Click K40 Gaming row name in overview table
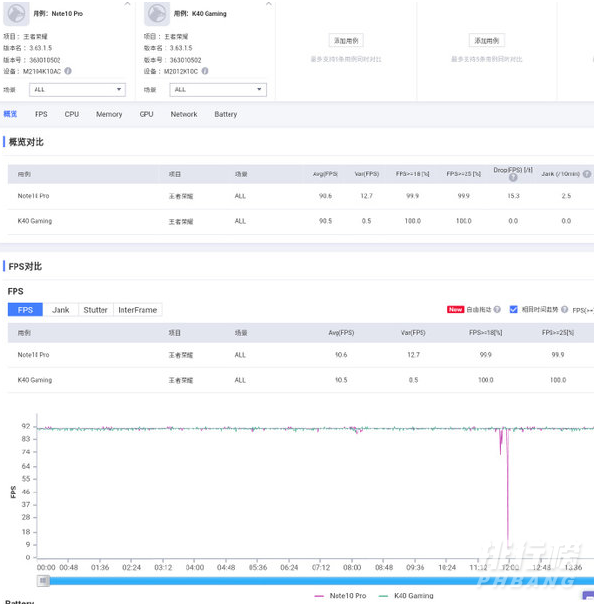 (x=35, y=221)
